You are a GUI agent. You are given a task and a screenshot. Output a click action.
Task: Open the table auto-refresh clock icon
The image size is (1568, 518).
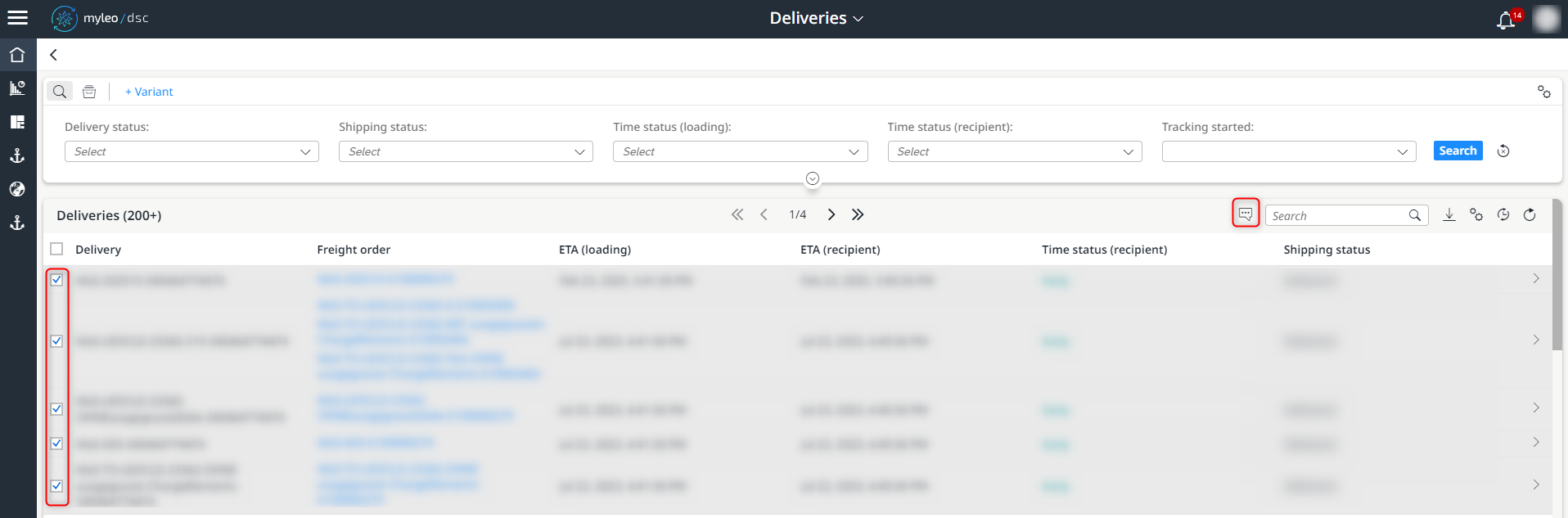1503,214
